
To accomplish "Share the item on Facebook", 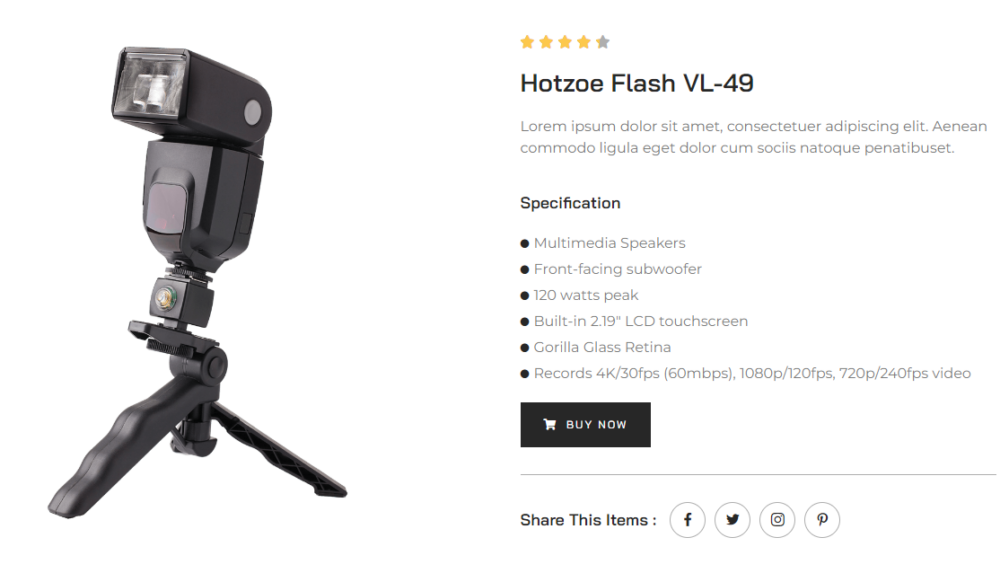I will coord(687,520).
